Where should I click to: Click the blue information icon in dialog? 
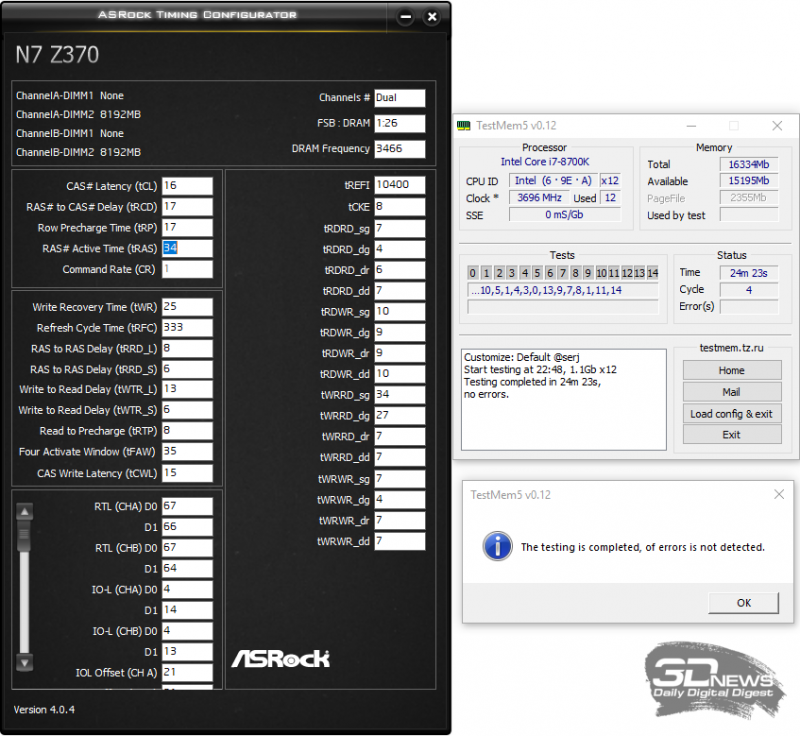(x=497, y=546)
